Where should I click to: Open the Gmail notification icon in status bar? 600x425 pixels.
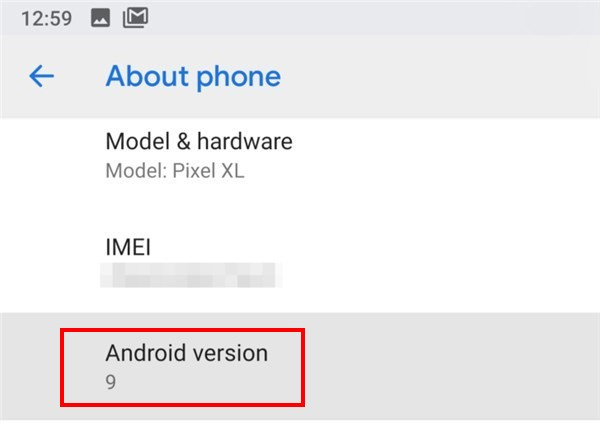(135, 18)
